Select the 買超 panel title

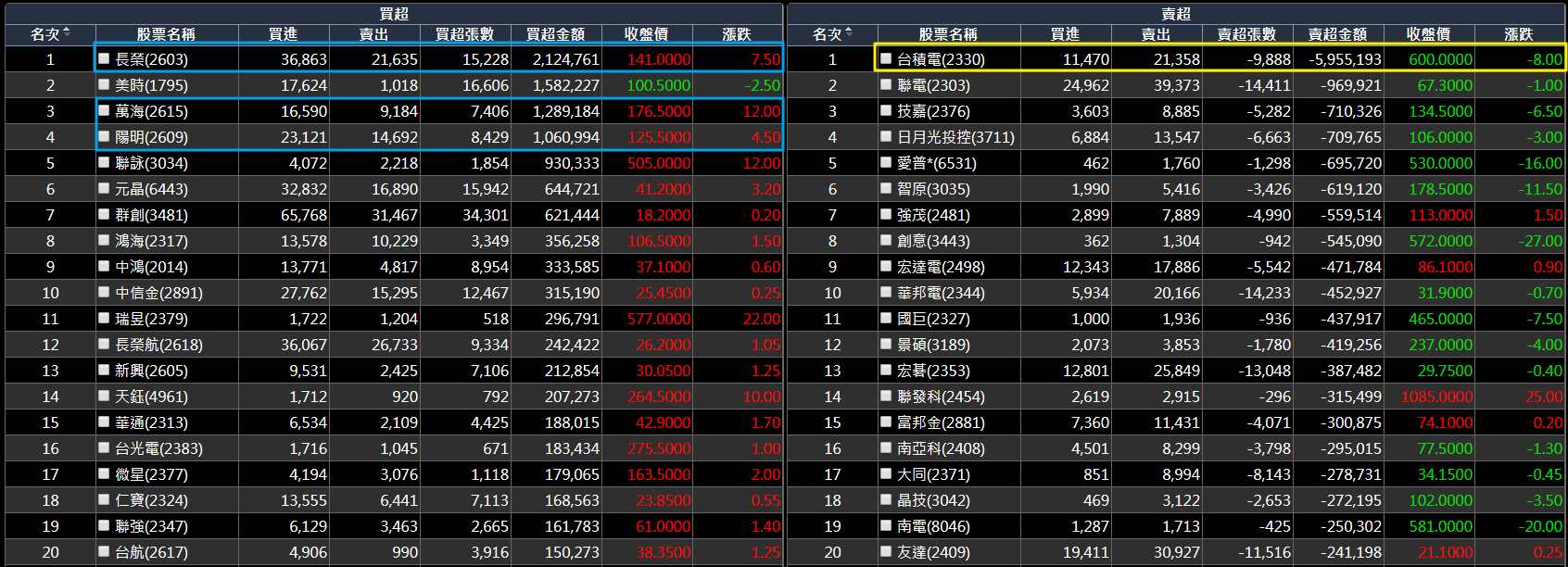pyautogui.click(x=394, y=14)
